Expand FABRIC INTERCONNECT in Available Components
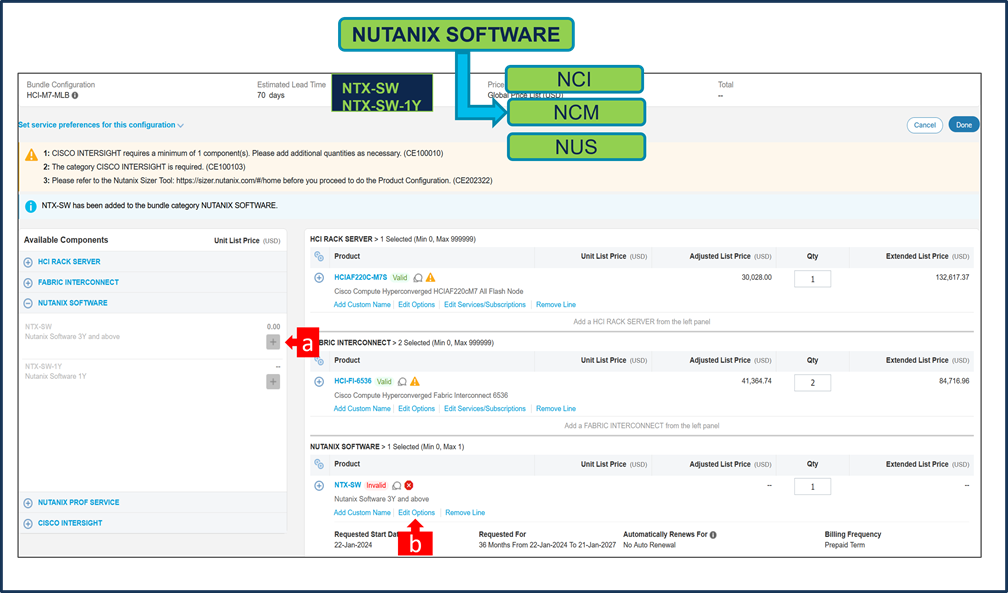 click(x=28, y=283)
